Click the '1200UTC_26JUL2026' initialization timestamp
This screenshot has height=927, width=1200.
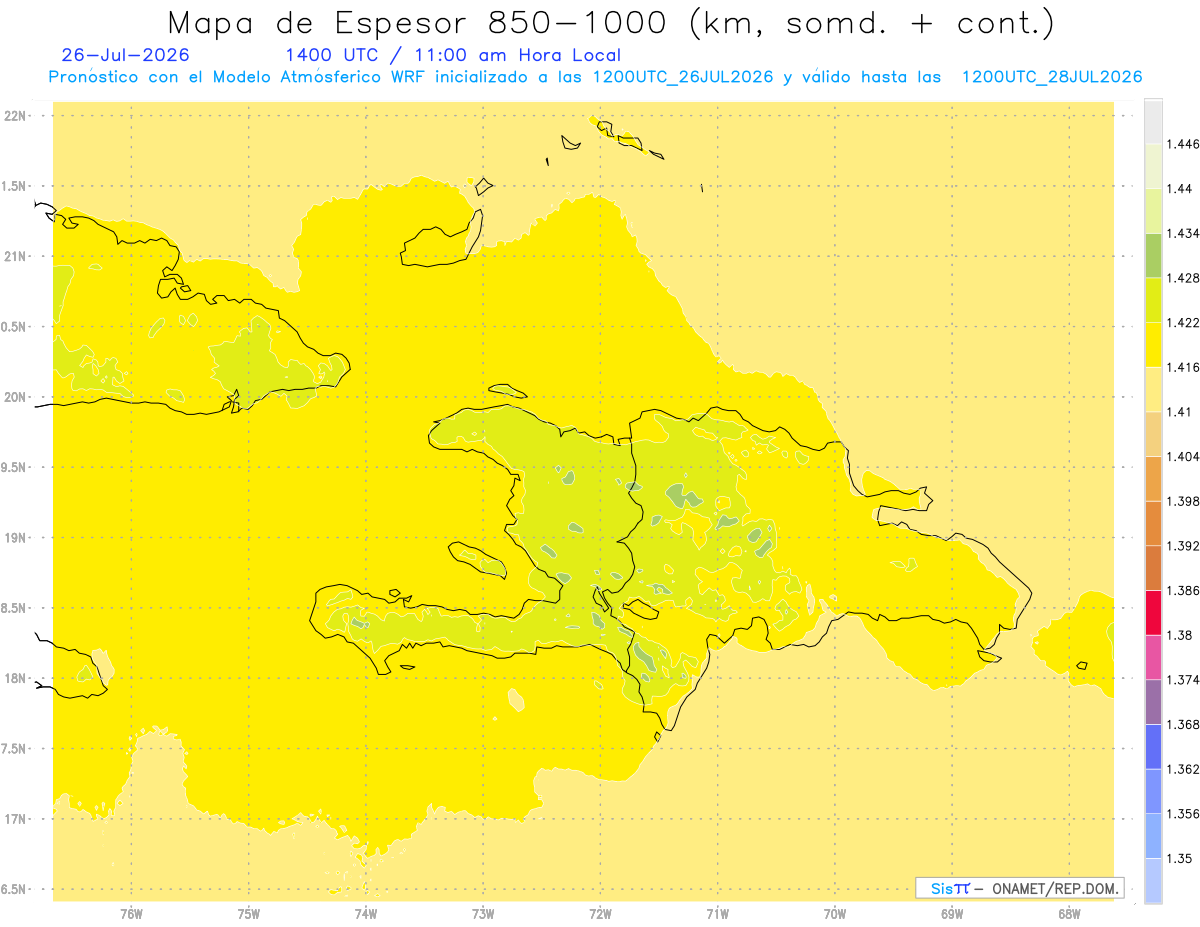click(x=683, y=77)
